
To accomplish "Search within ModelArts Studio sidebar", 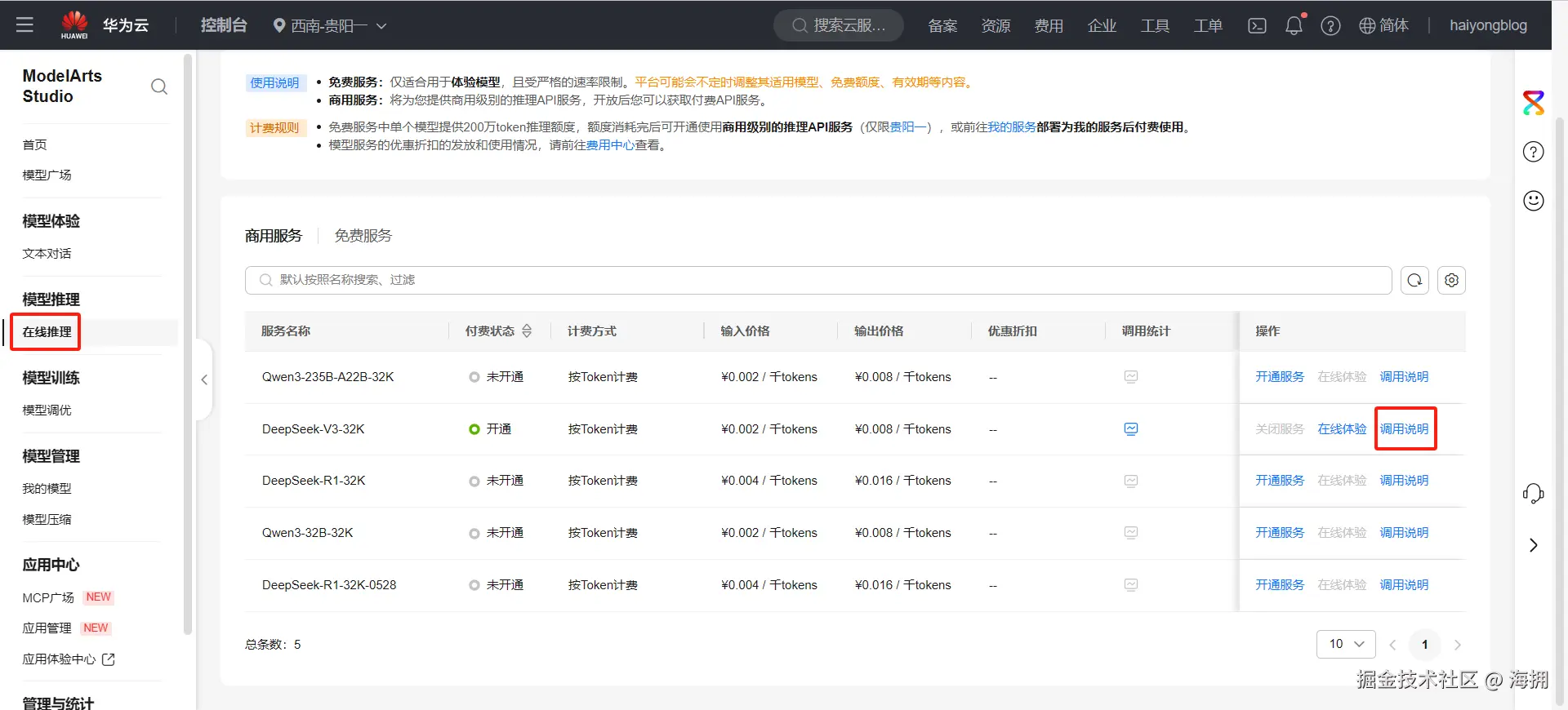I will [159, 87].
